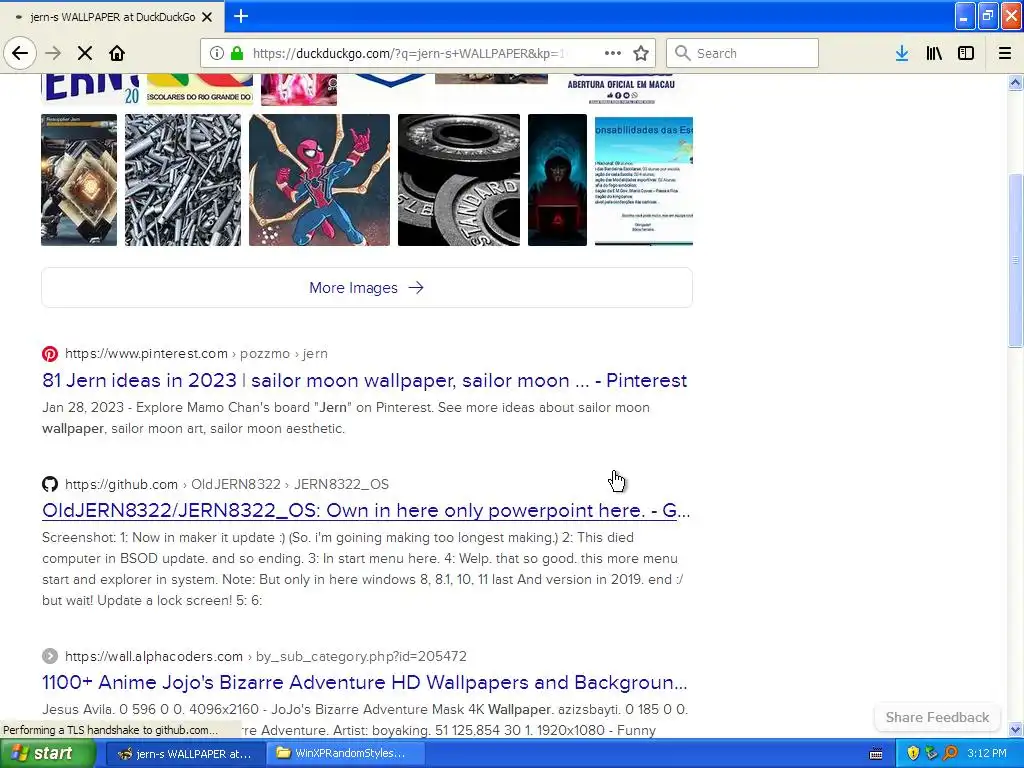Open the 1100+ Anime Jojo's Wallpapers result
Screen dimensions: 1024x768
(x=364, y=682)
